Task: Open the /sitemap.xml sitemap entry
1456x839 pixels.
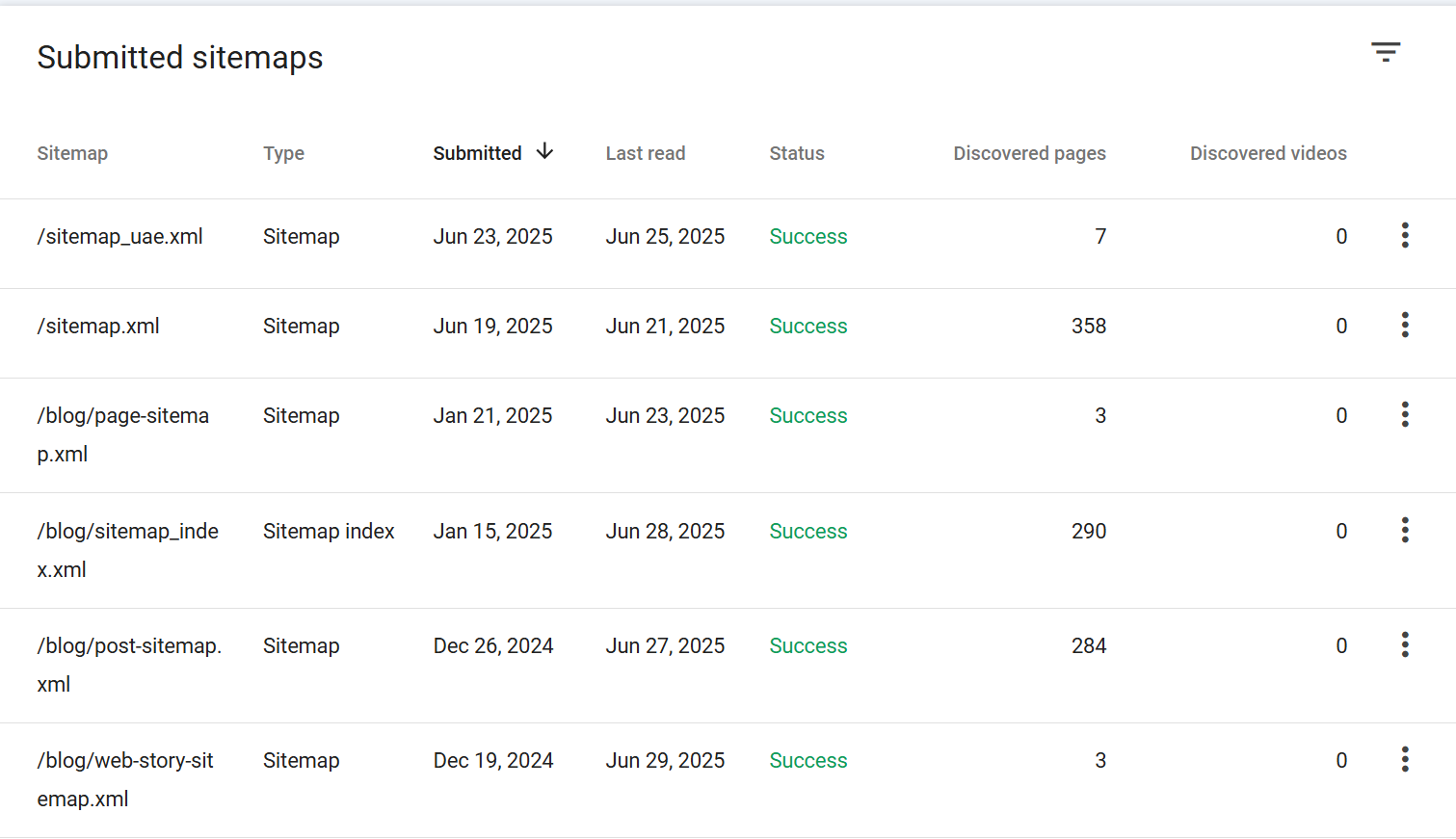Action: (x=98, y=327)
